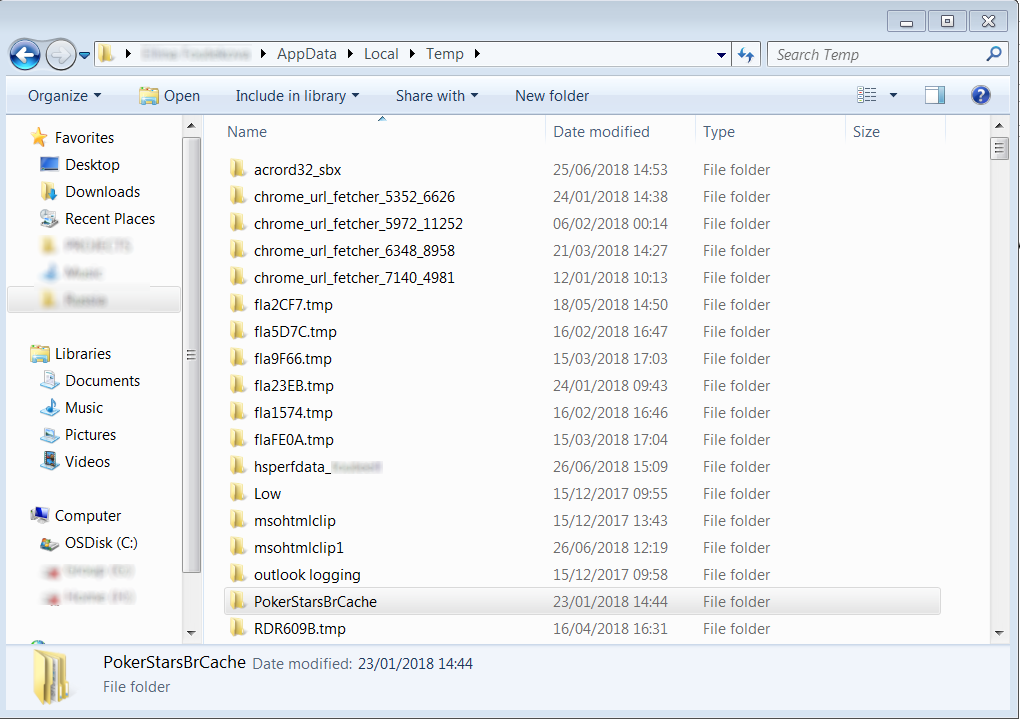Click the Open button in the toolbar

tap(169, 95)
